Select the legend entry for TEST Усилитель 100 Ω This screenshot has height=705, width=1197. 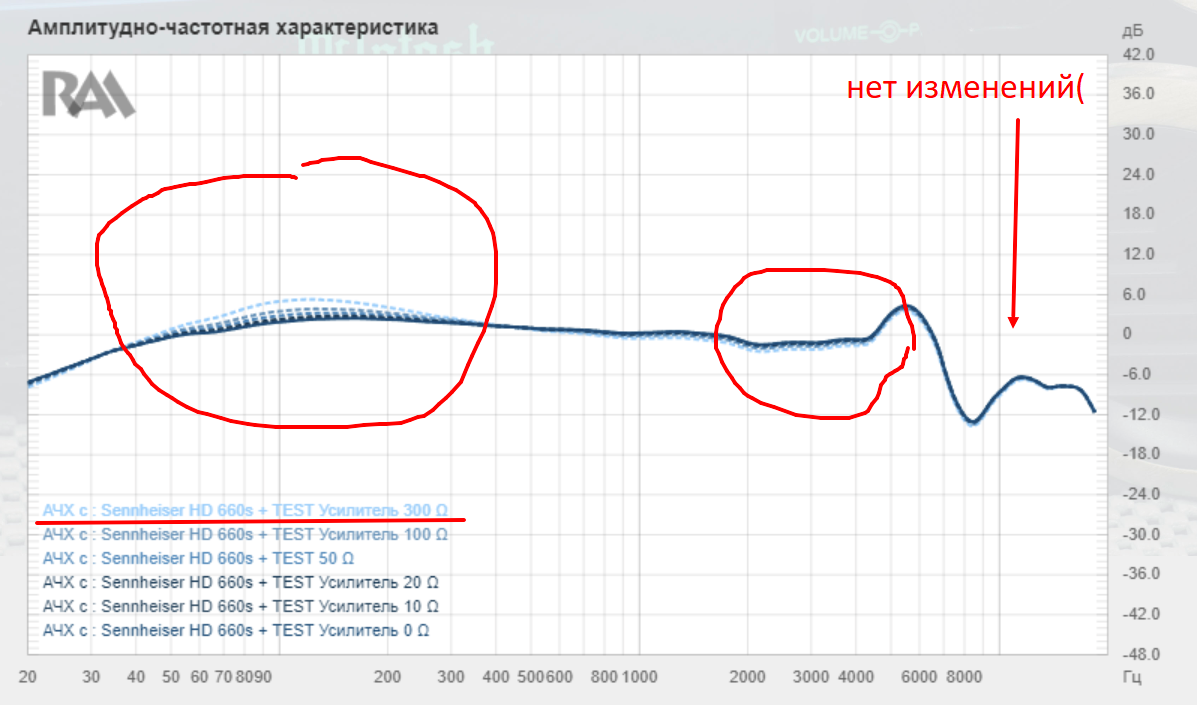pyautogui.click(x=245, y=534)
